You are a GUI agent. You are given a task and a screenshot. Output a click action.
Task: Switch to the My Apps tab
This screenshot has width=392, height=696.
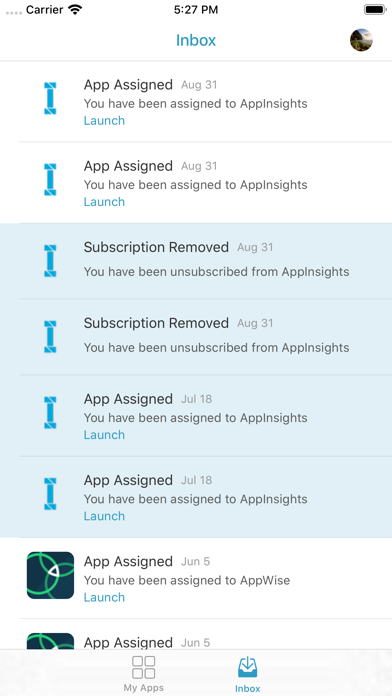point(143,674)
